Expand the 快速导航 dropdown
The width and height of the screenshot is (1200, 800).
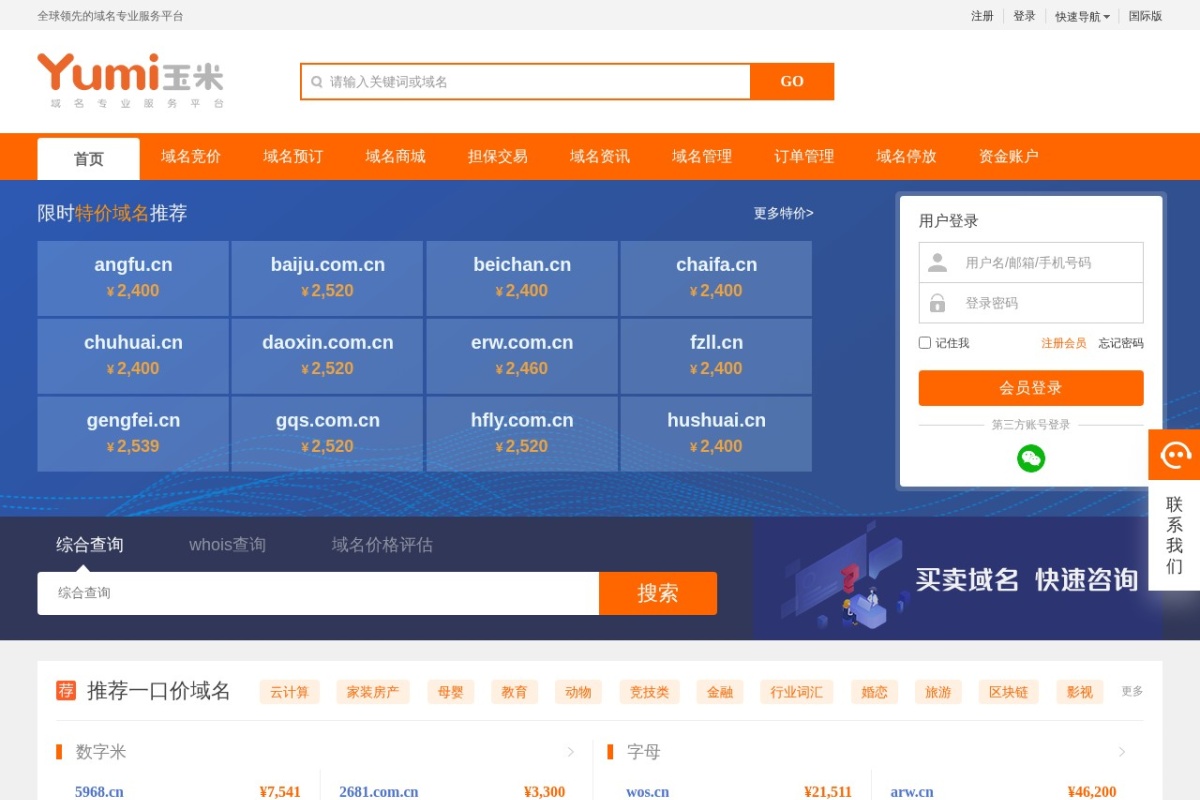(1082, 16)
